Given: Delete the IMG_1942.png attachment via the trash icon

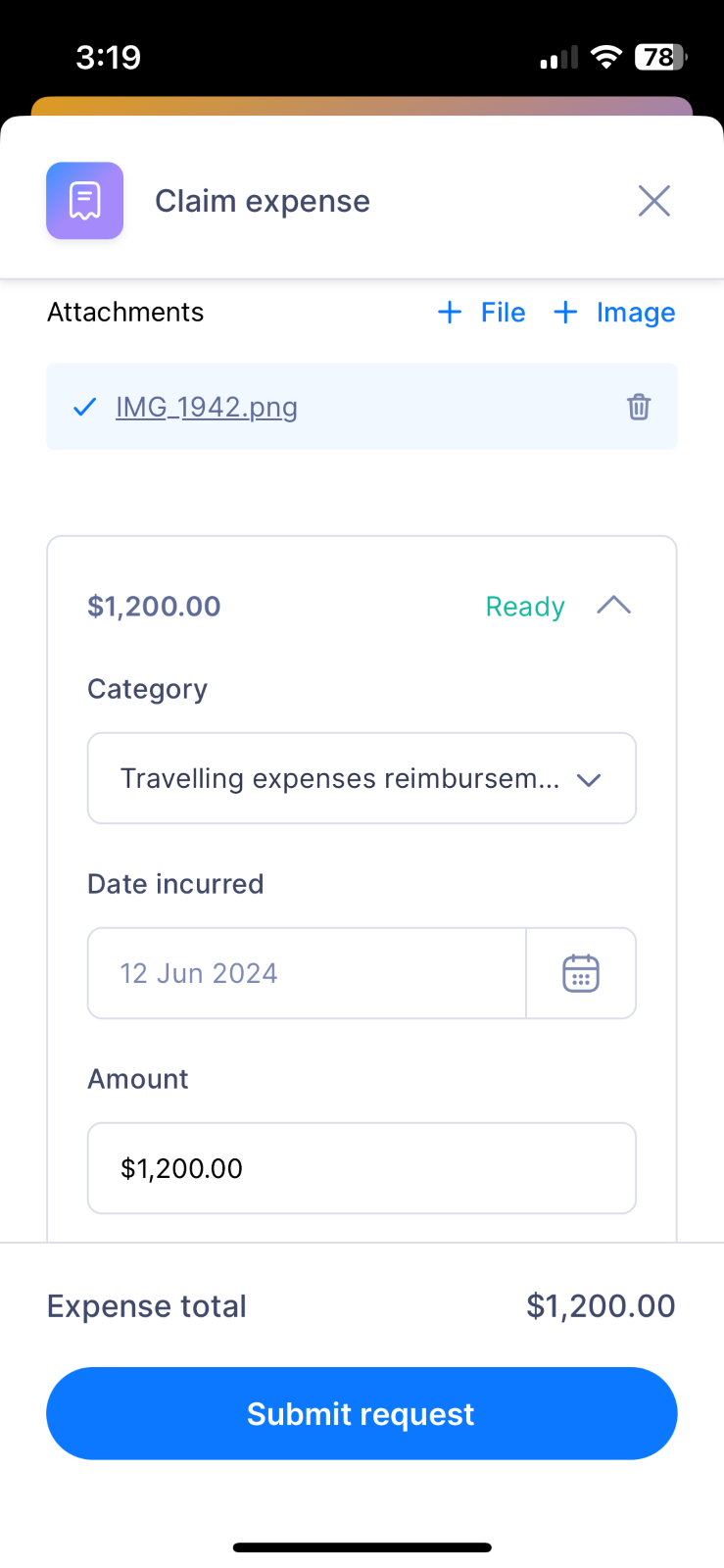Looking at the screenshot, I should coord(639,407).
